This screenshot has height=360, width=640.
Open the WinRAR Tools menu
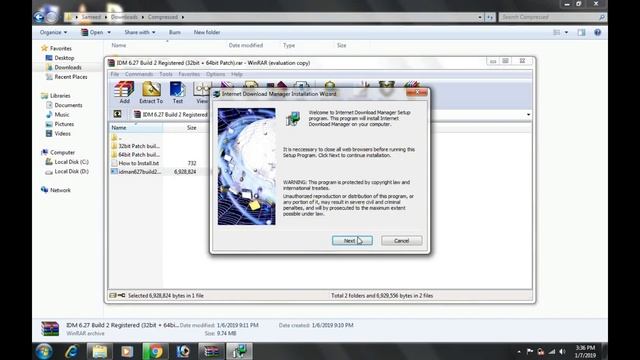(x=166, y=74)
